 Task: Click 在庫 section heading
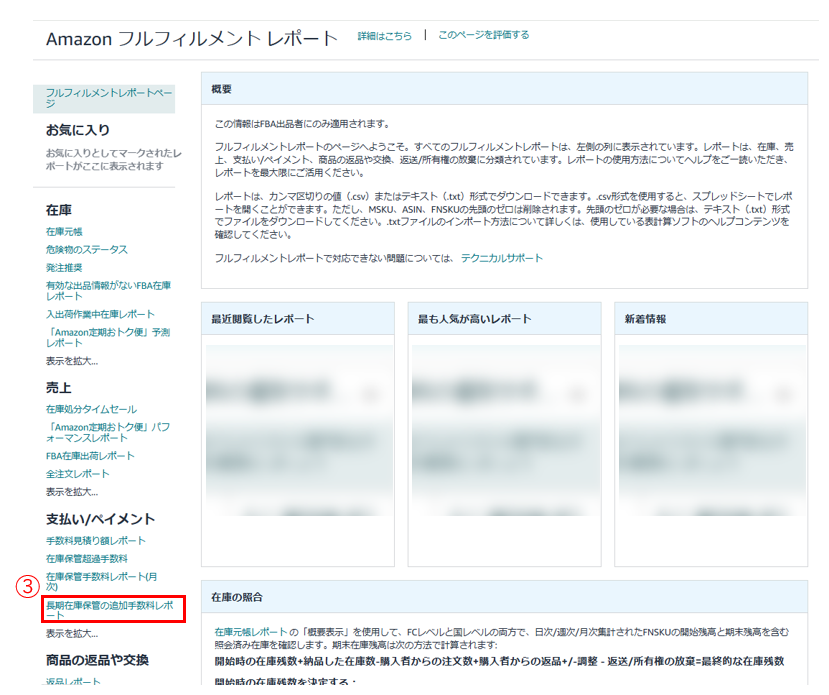(59, 210)
